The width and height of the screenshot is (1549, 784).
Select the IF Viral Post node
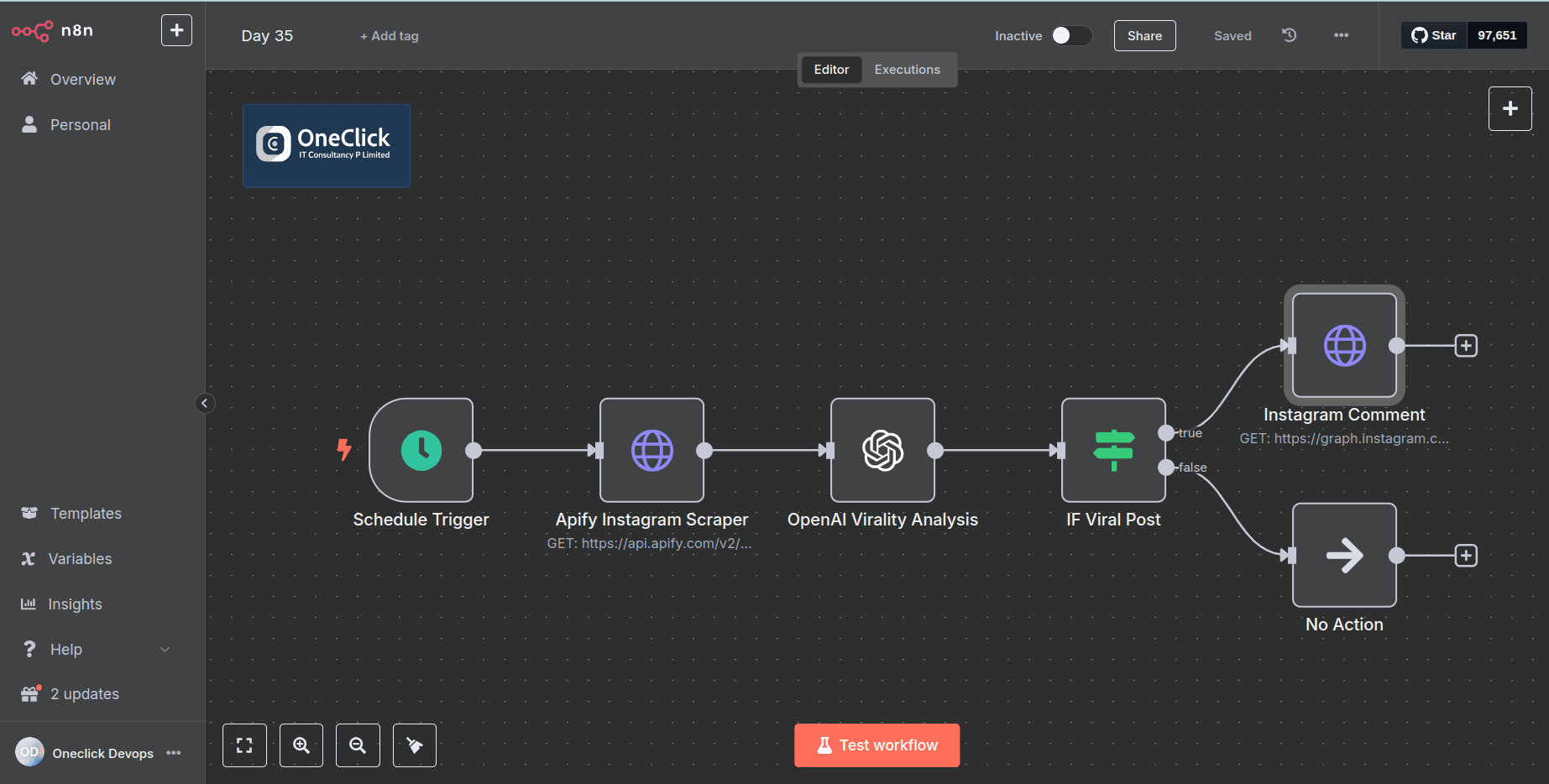1113,450
